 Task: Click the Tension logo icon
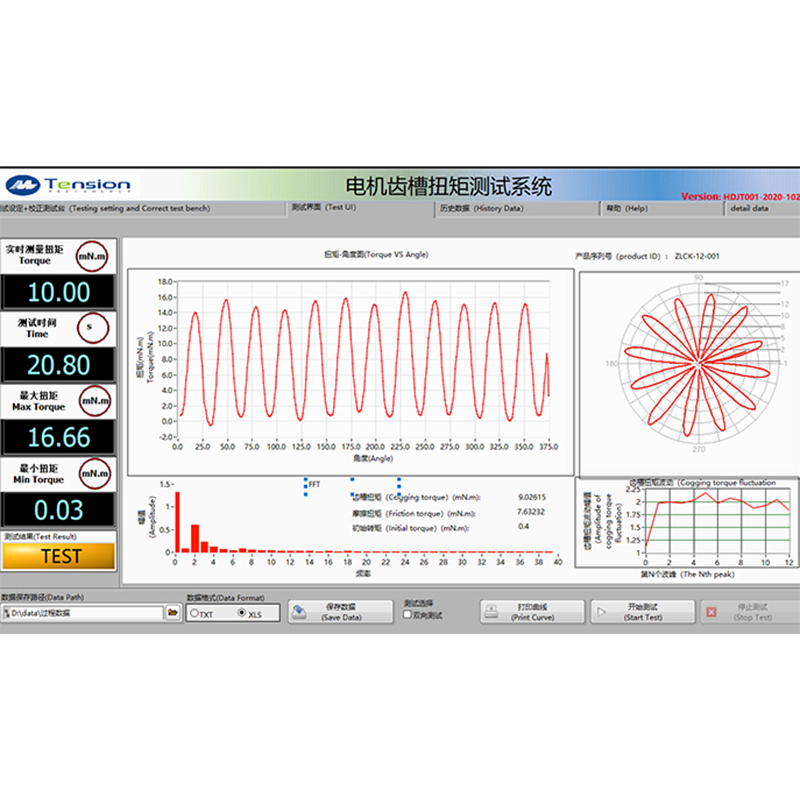point(21,185)
